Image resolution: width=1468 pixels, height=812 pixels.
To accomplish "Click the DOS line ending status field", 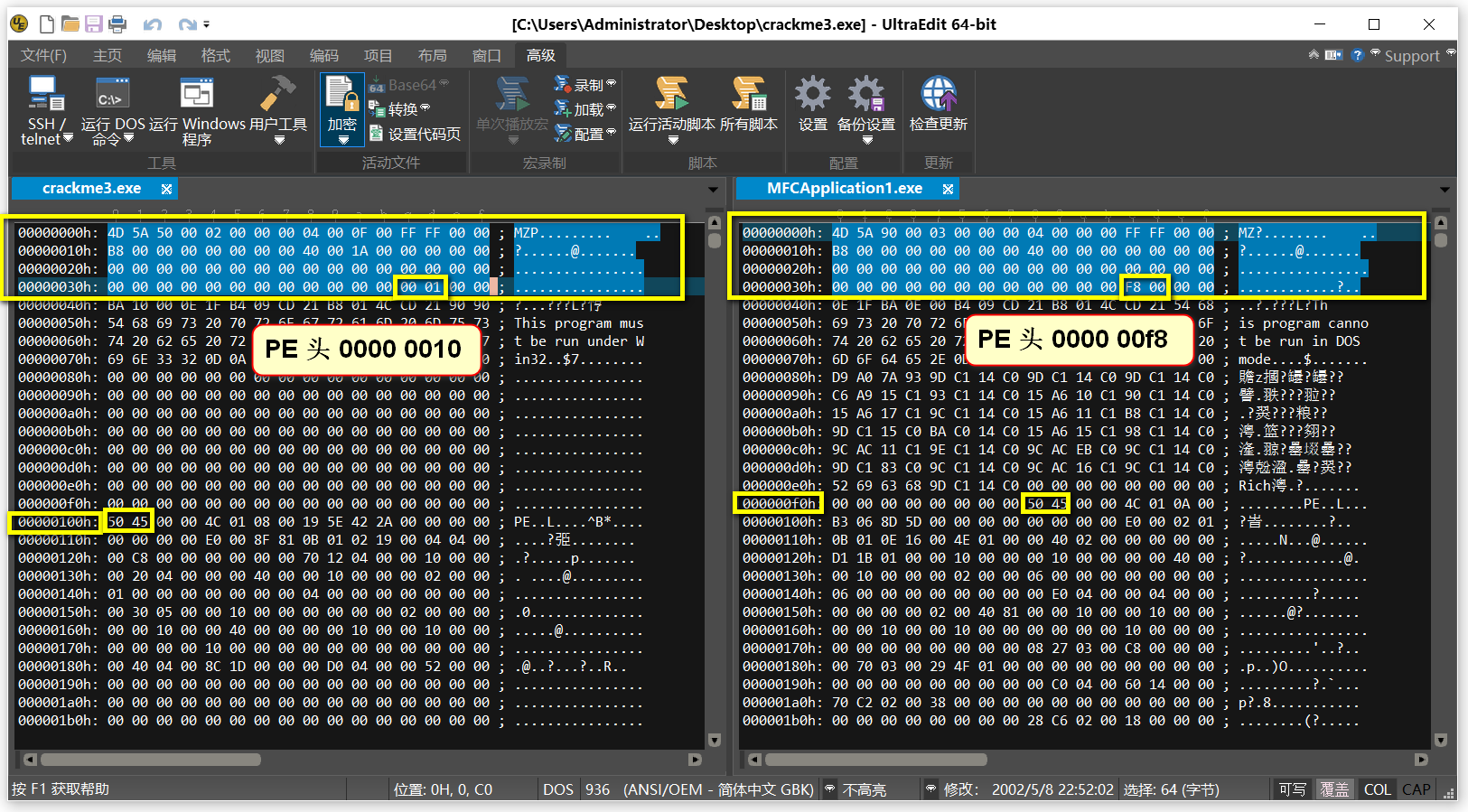I will (558, 789).
